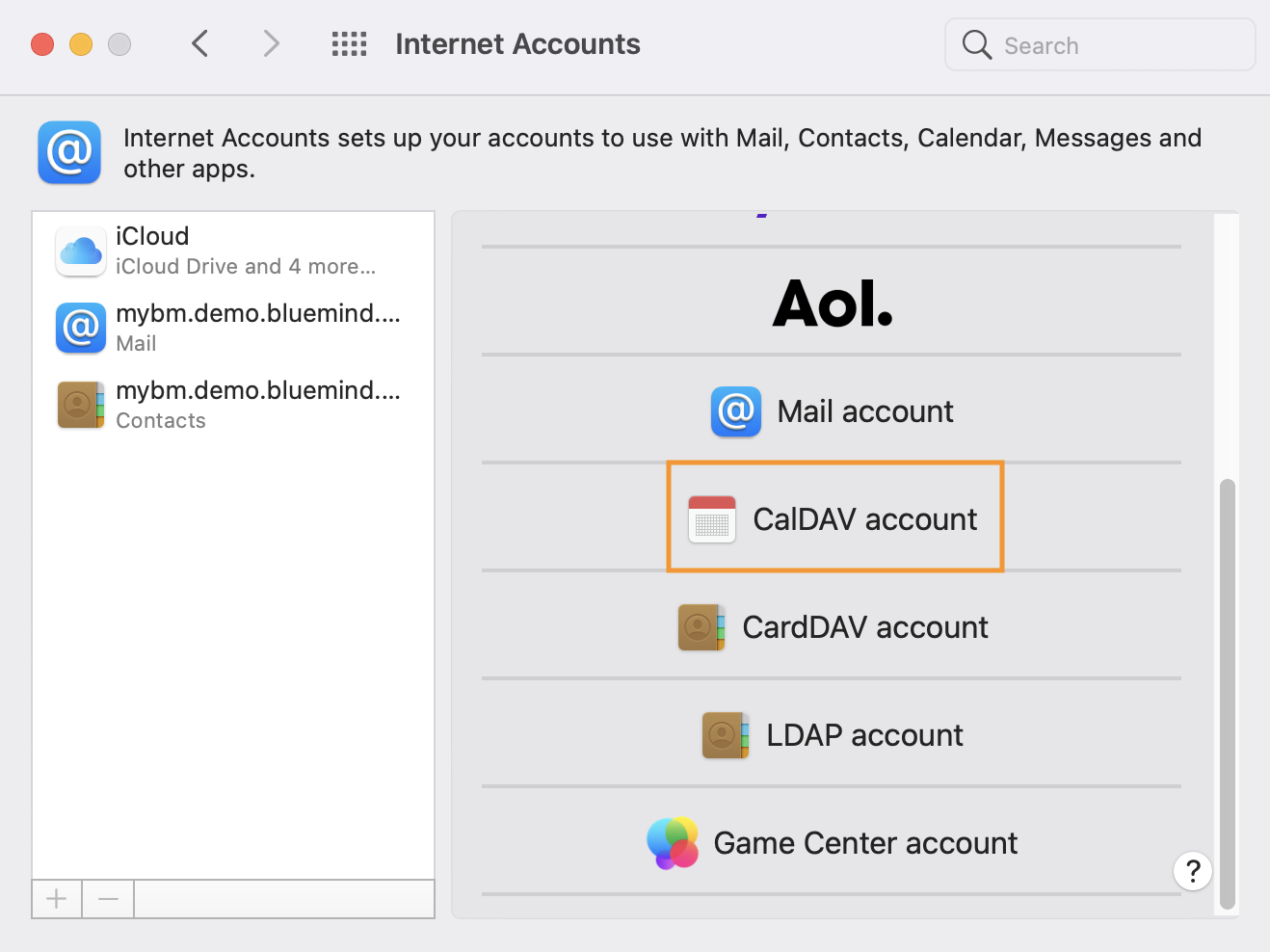Add an account with the plus button
The height and width of the screenshot is (952, 1270).
[57, 899]
